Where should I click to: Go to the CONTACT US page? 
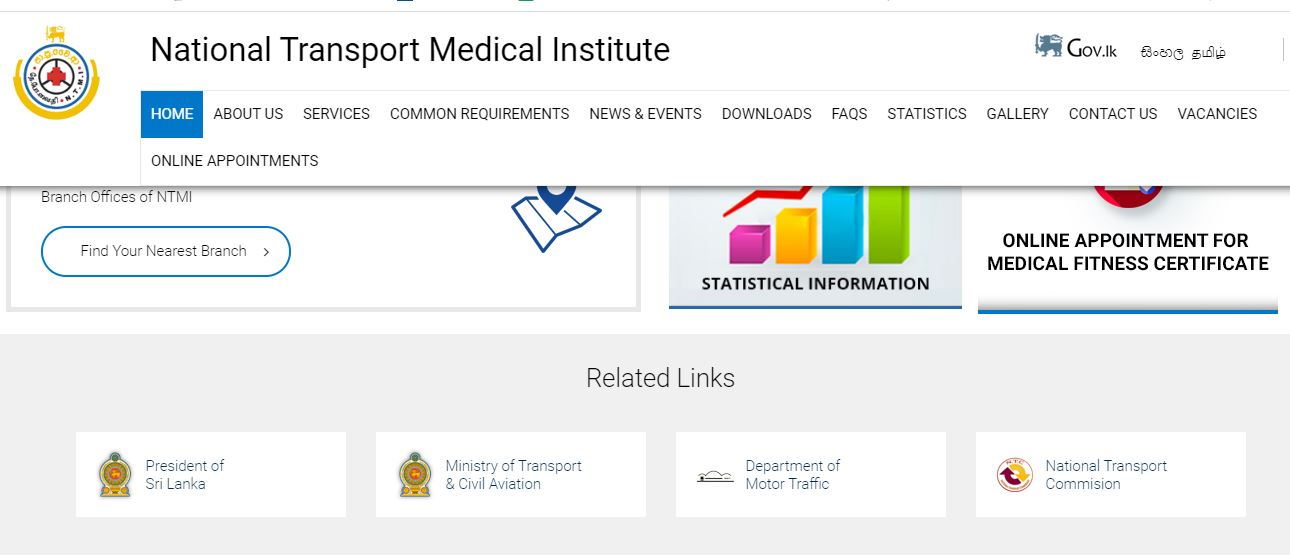1113,114
